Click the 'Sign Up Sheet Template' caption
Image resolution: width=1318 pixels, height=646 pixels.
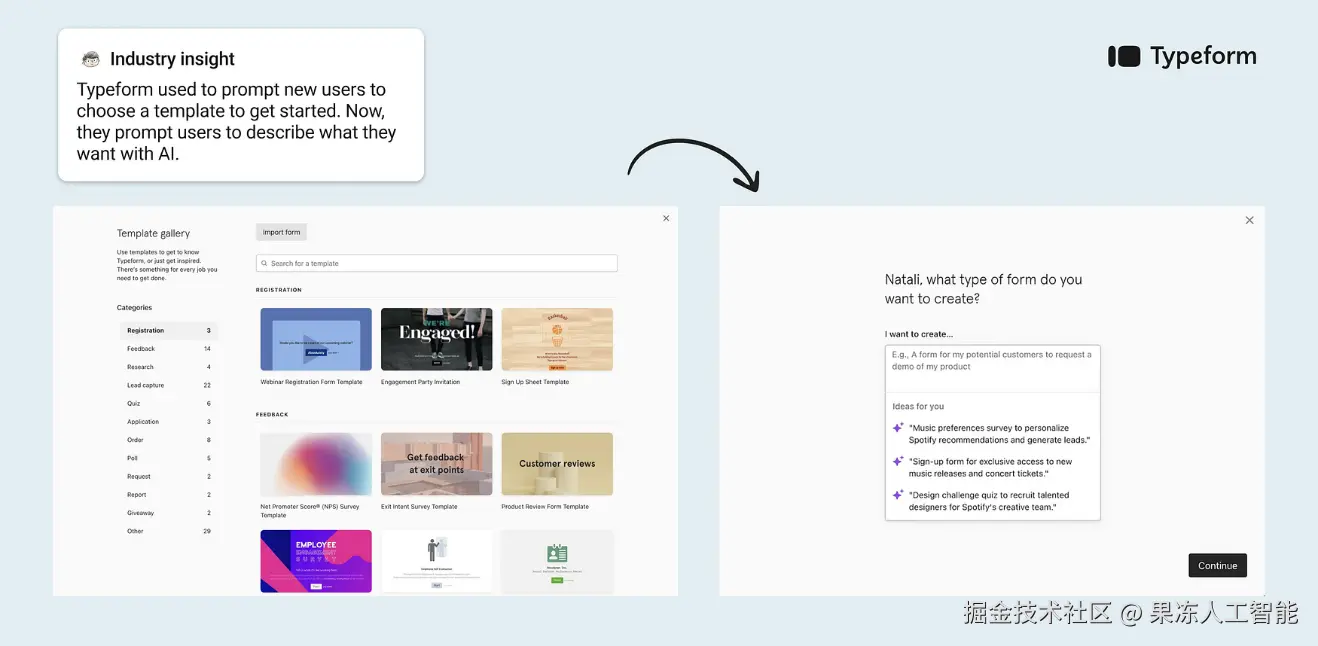pyautogui.click(x=535, y=382)
